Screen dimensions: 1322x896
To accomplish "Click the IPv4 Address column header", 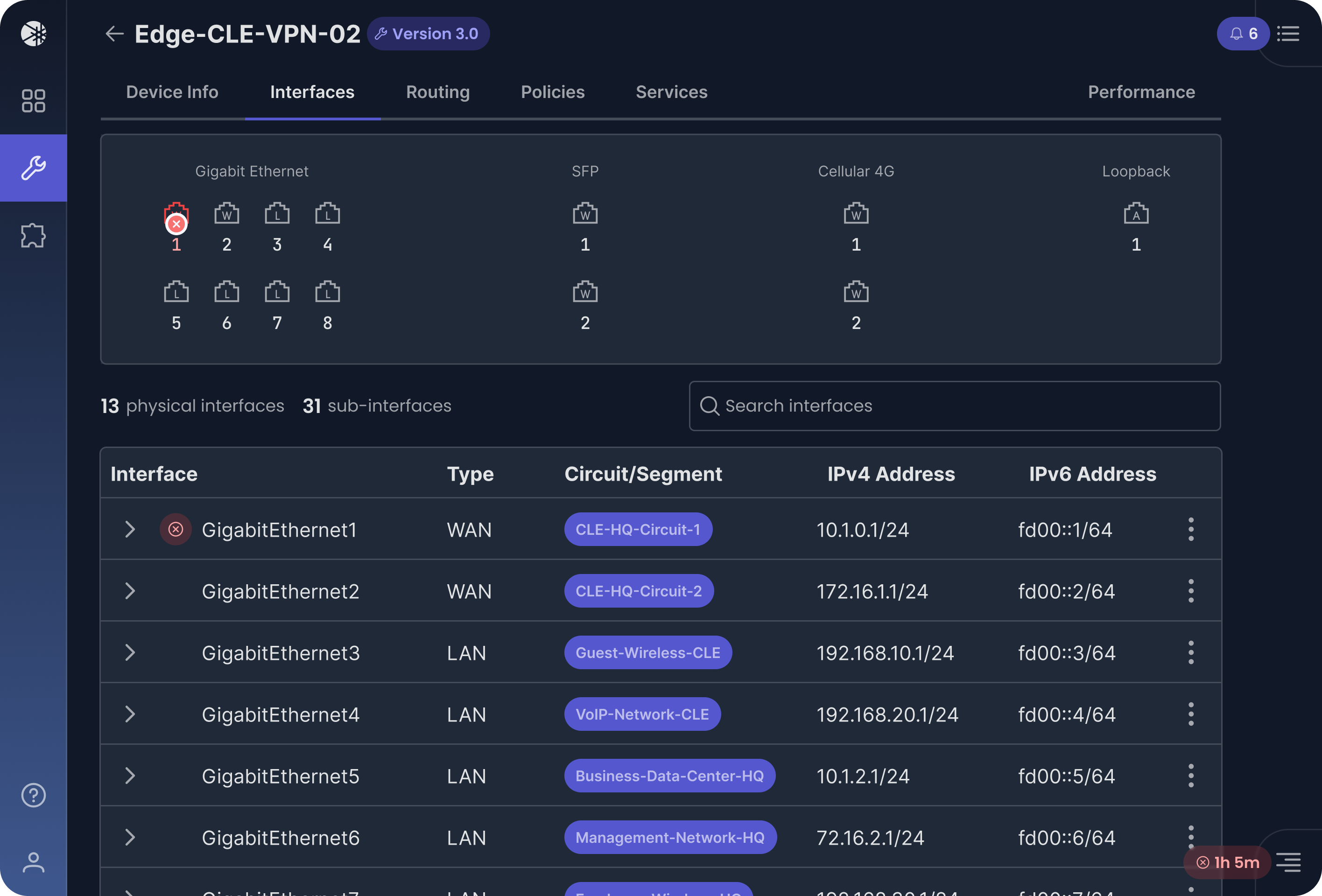I will point(892,474).
